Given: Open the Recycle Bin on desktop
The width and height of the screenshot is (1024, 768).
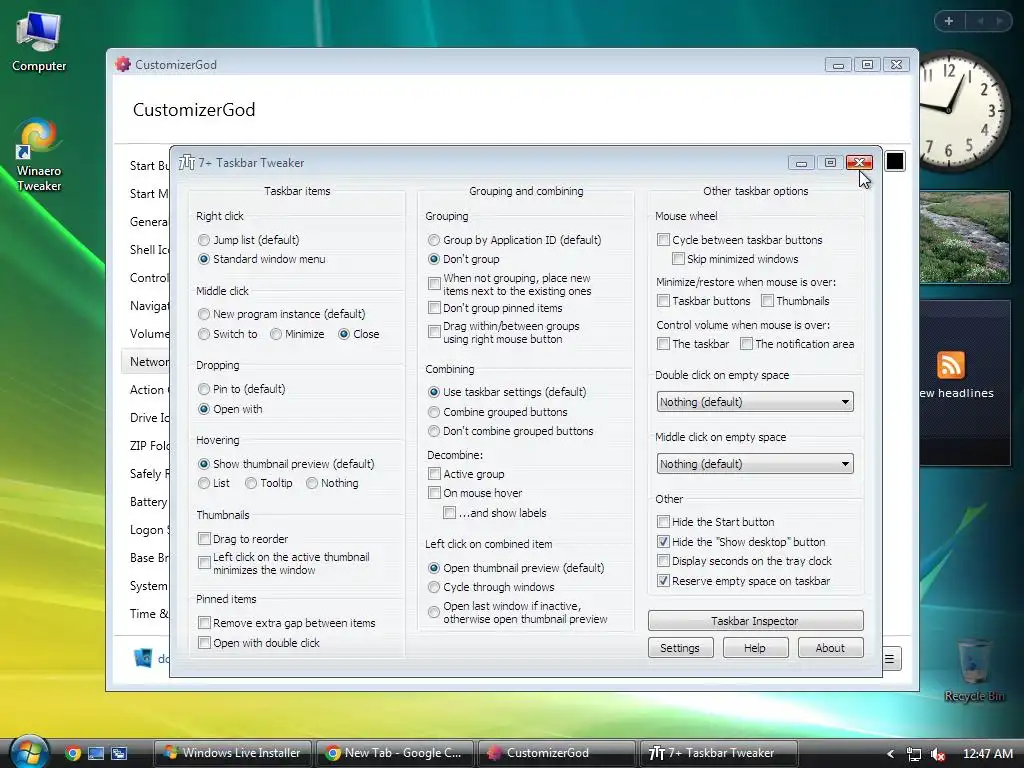Looking at the screenshot, I should tap(974, 670).
